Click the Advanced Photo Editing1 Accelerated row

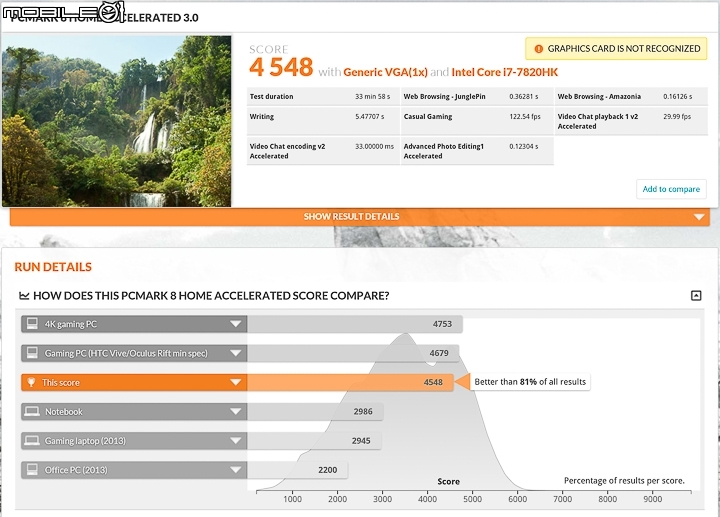click(477, 151)
